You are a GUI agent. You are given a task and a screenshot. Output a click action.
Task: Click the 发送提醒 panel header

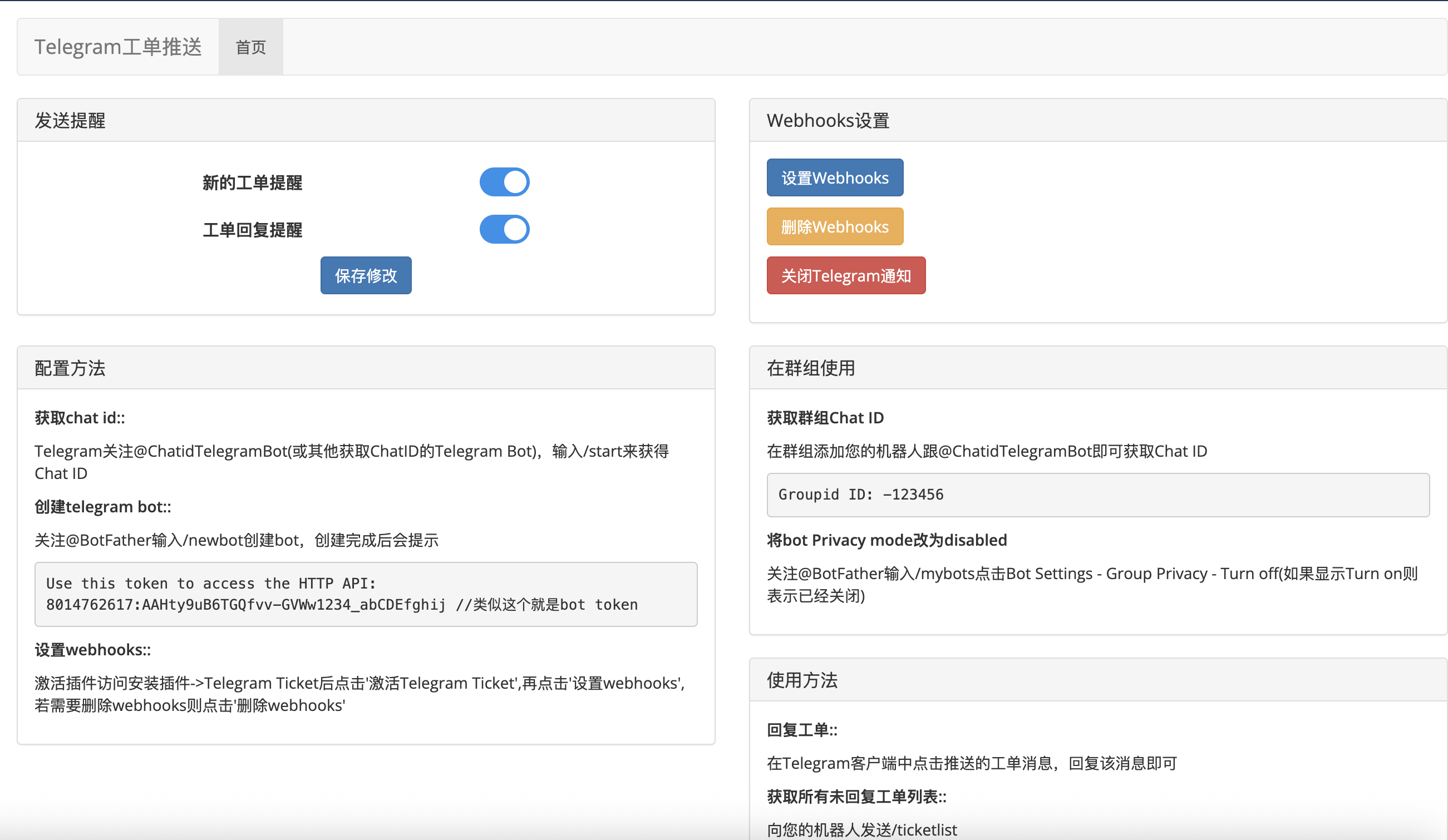pyautogui.click(x=70, y=120)
